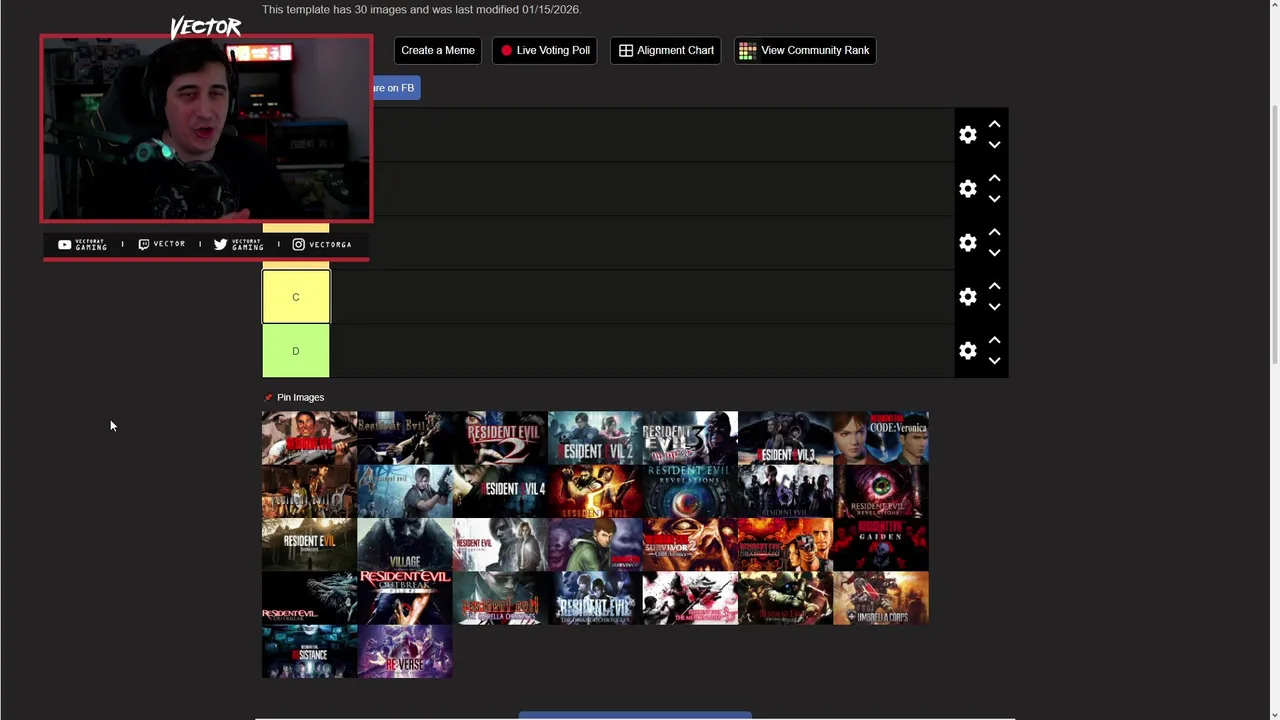Screen dimensions: 1280x720
Task: Pick the original Resident Evil 1996 cover
Action: tap(309, 438)
